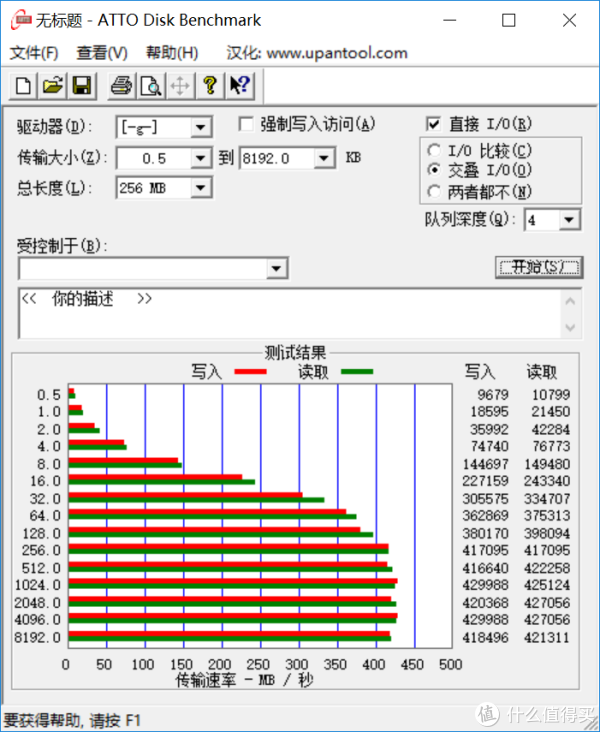Viewport: 600px width, 732px height.
Task: Select the 两者都不(N) radio button
Action: (x=434, y=191)
